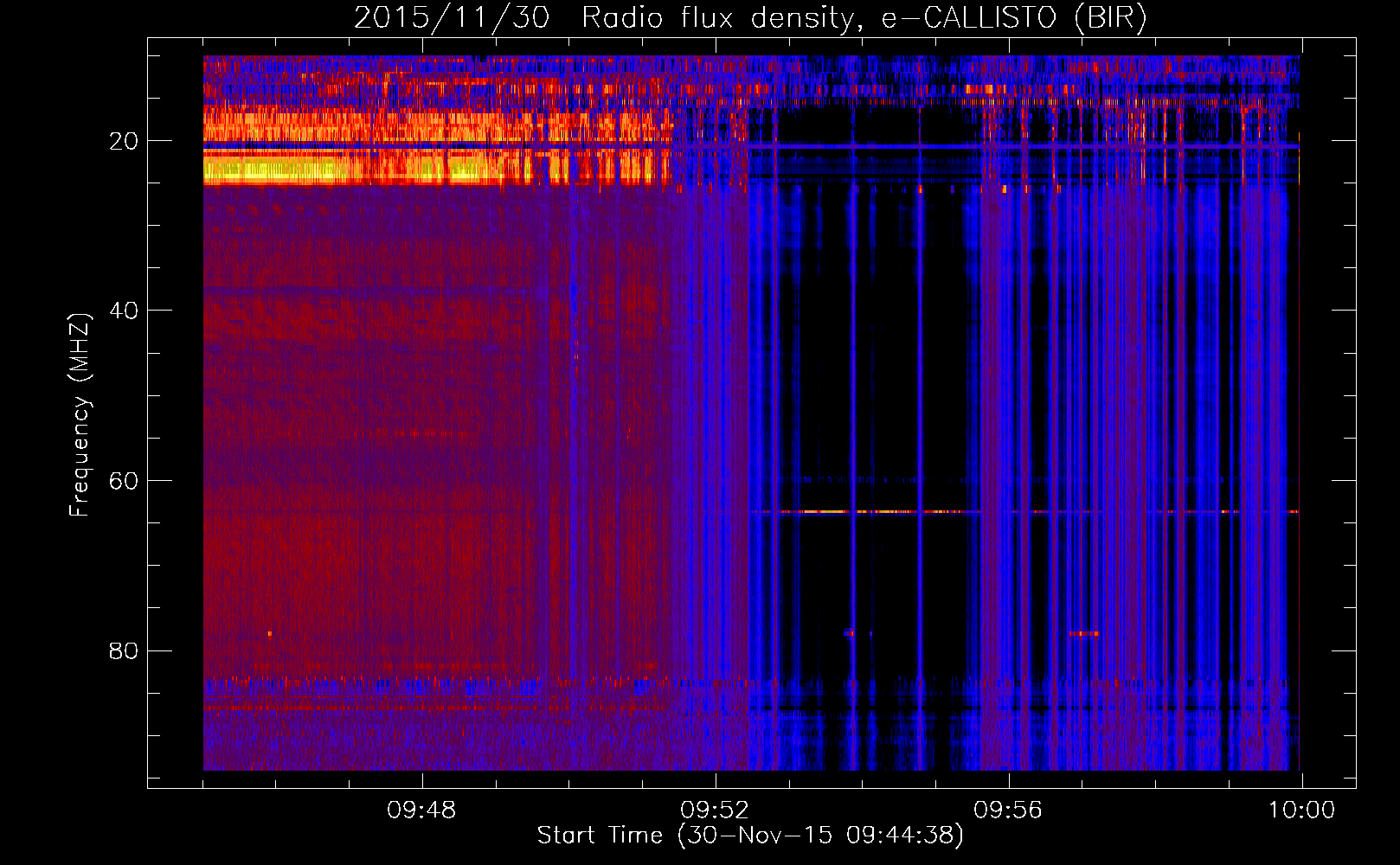Click the '09:48' time tick label
This screenshot has width=1400, height=865.
click(x=421, y=811)
